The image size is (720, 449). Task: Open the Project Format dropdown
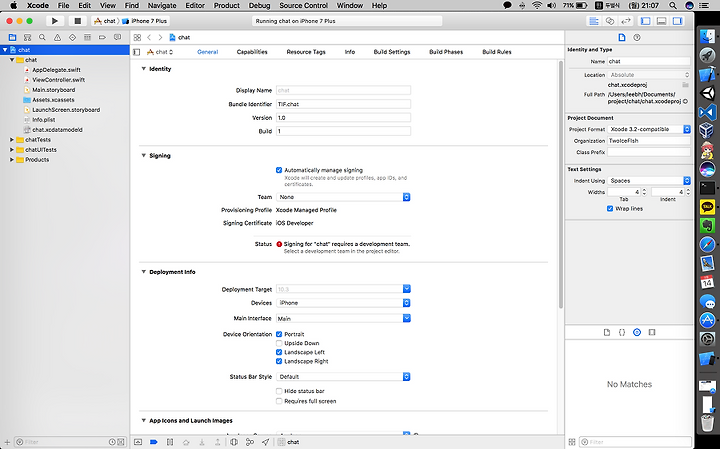click(x=649, y=129)
